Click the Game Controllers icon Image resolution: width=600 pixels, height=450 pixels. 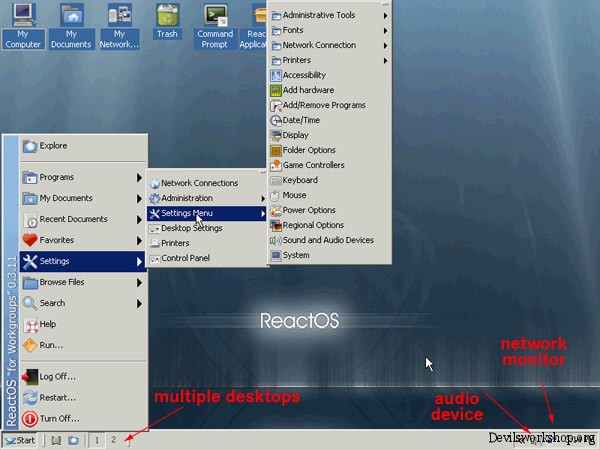click(276, 165)
